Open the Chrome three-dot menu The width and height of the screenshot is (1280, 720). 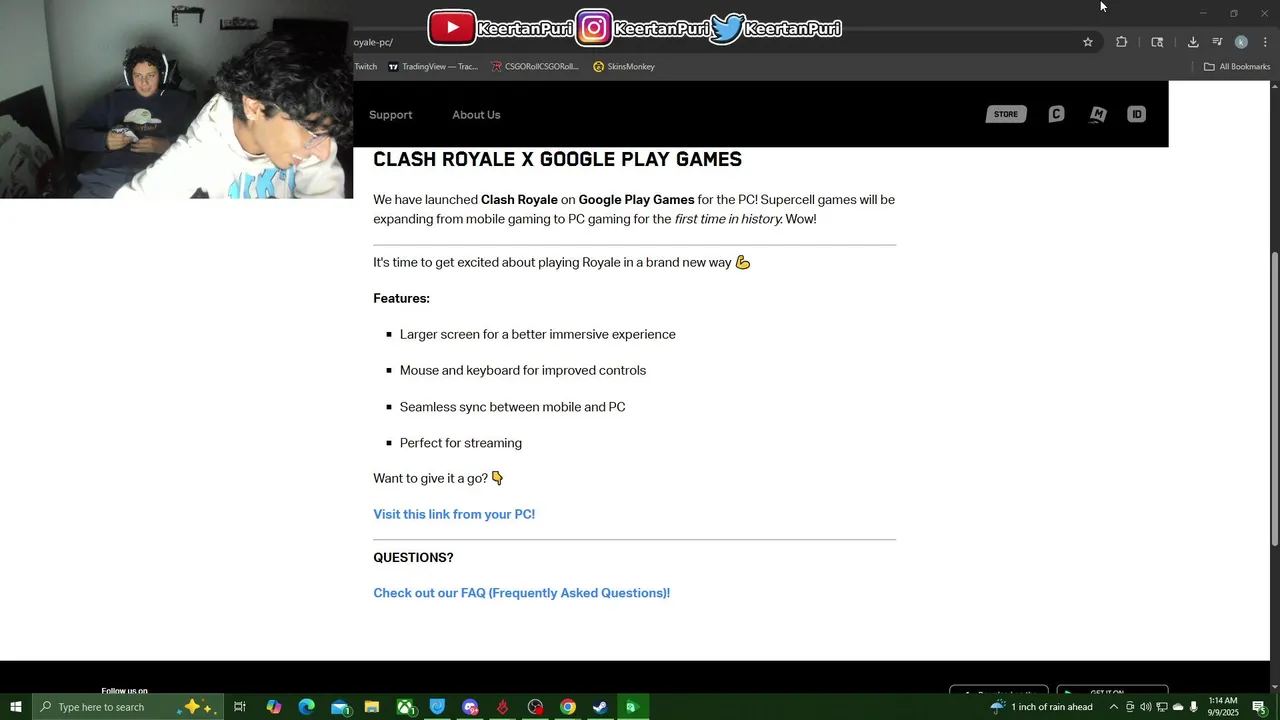[x=1265, y=42]
